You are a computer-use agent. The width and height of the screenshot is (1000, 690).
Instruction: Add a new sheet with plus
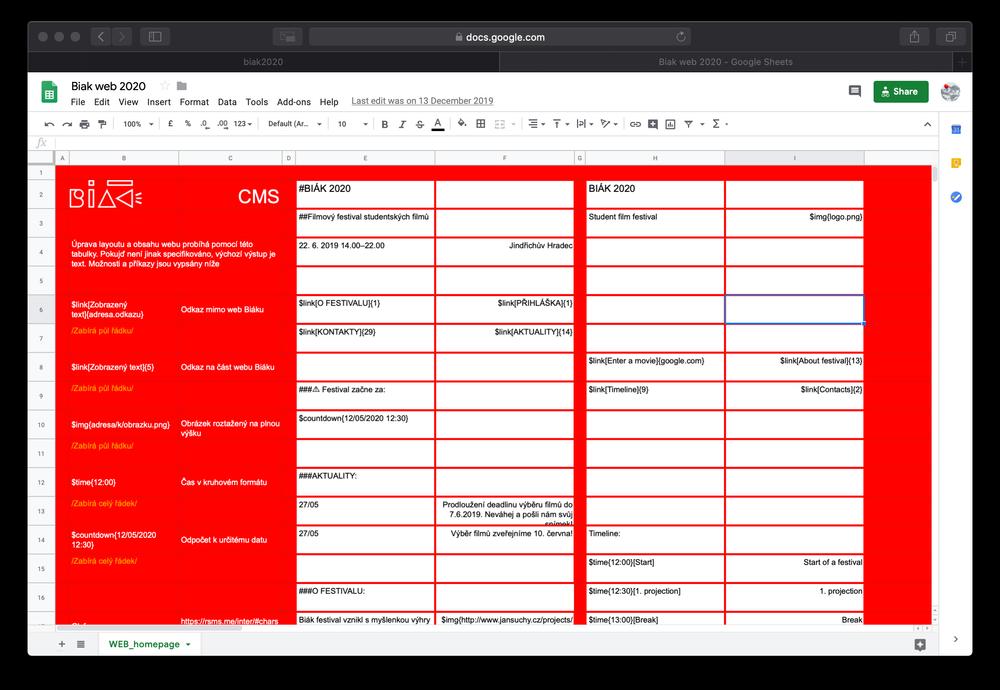point(62,644)
